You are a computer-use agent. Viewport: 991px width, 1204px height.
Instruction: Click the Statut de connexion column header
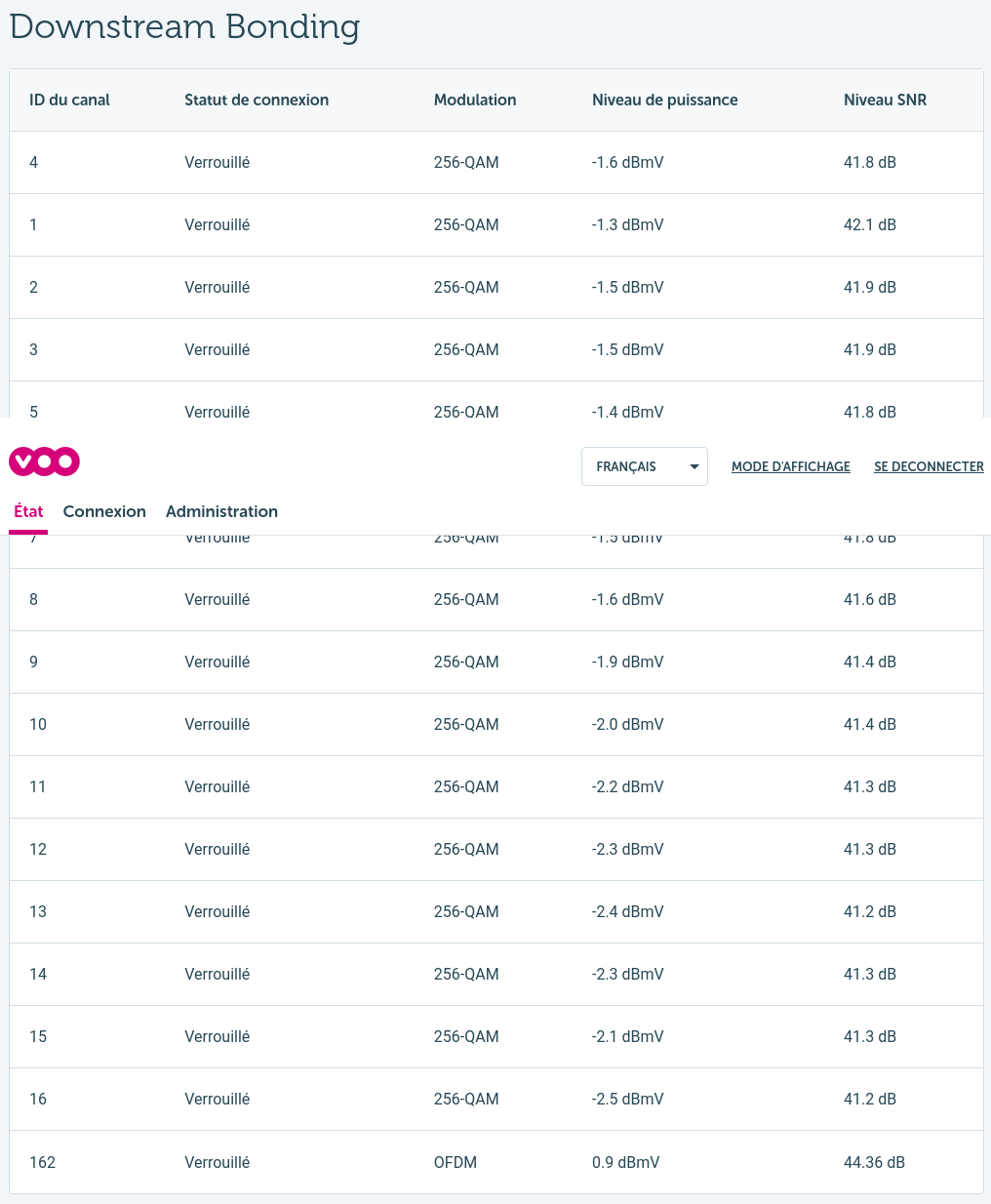(x=257, y=100)
